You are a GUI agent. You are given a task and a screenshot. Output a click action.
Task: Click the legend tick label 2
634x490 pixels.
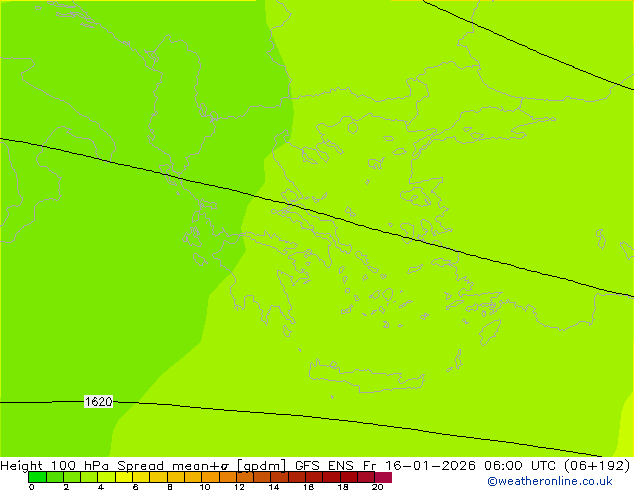click(x=66, y=487)
